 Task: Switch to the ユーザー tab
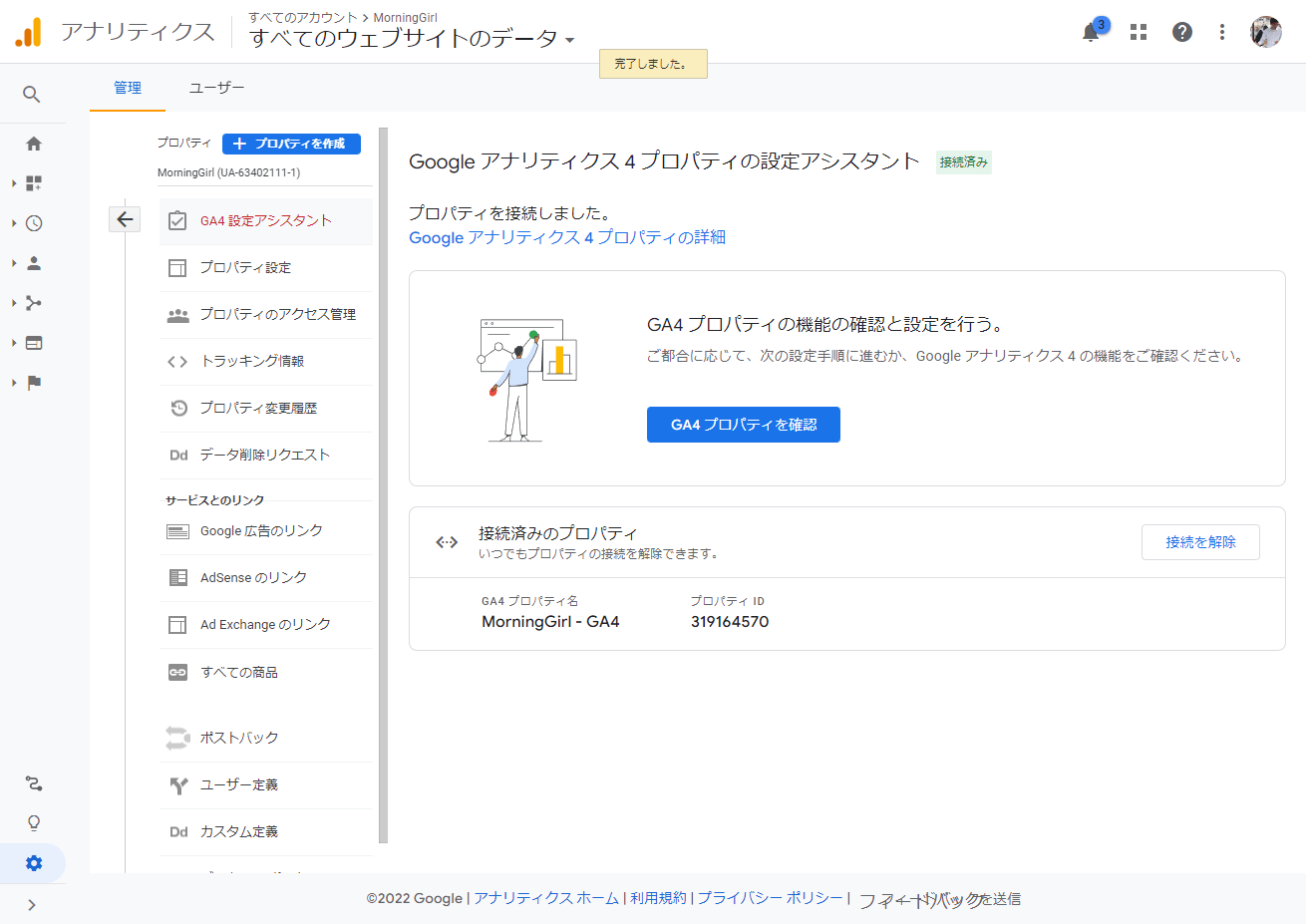(217, 88)
